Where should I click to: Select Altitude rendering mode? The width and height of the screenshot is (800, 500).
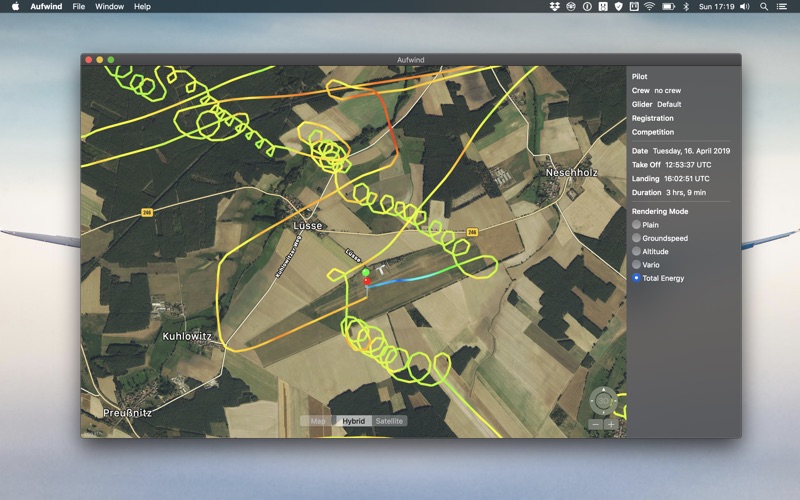[636, 251]
